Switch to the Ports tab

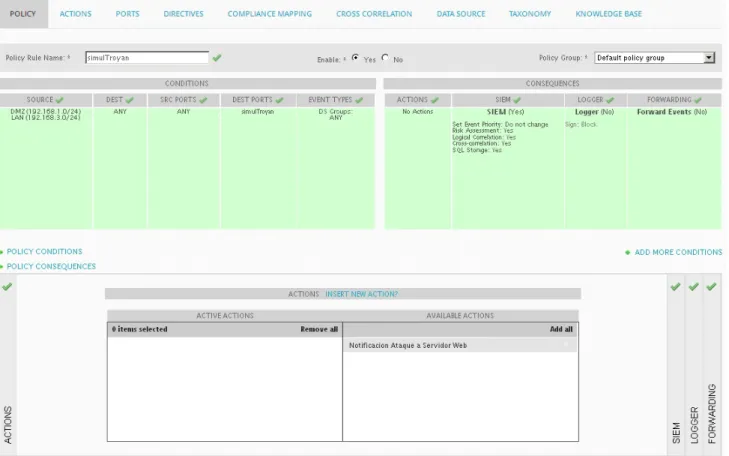(127, 14)
